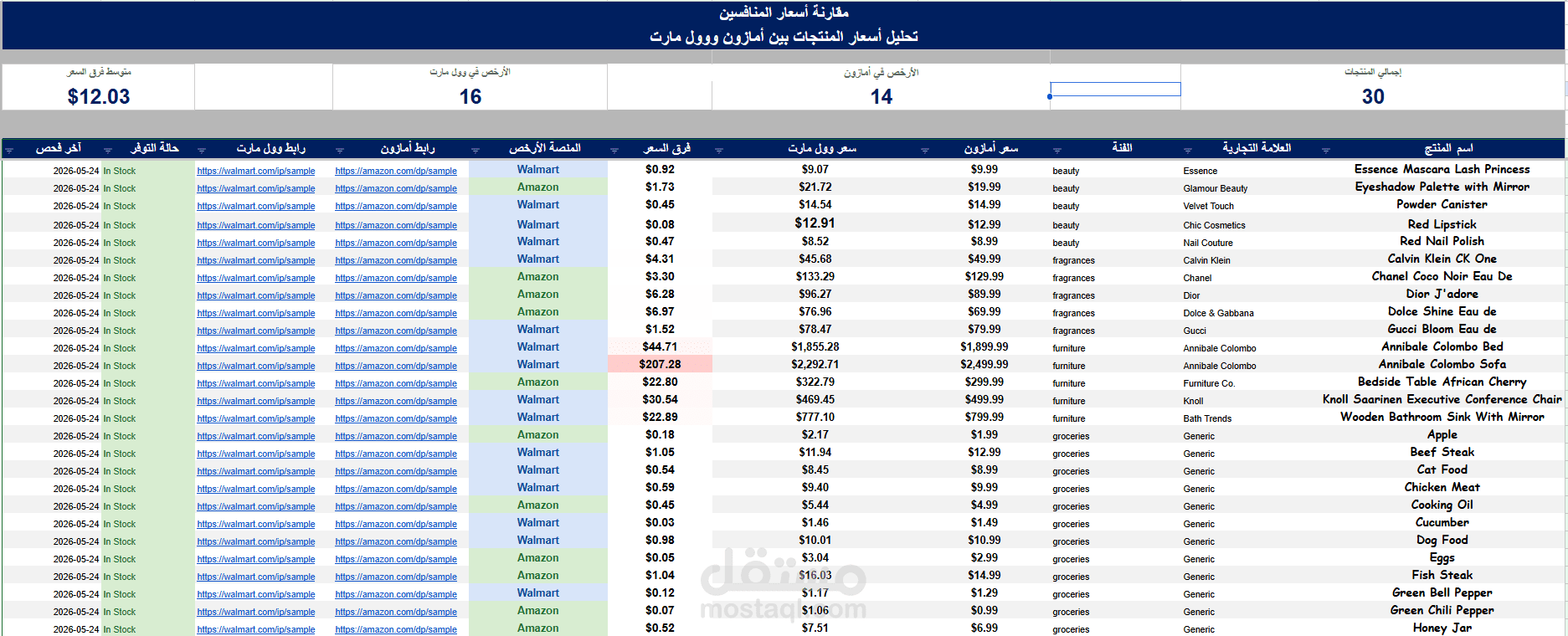1568x636 pixels.
Task: Click subtitle تحليل أسعار المنتجات بين أمازون وول مارت
Action: point(784,37)
